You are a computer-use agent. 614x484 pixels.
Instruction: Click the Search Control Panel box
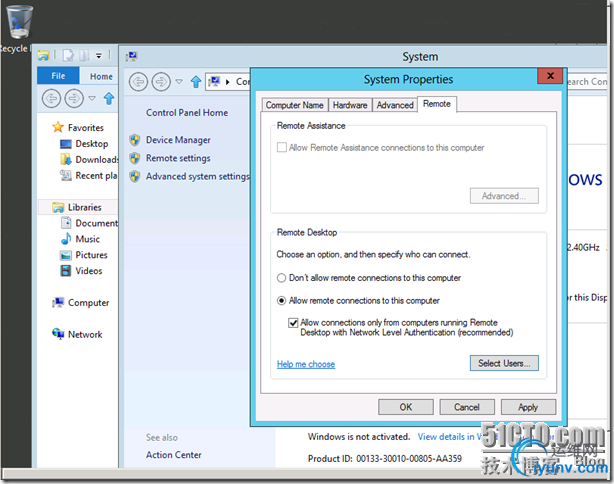click(586, 82)
